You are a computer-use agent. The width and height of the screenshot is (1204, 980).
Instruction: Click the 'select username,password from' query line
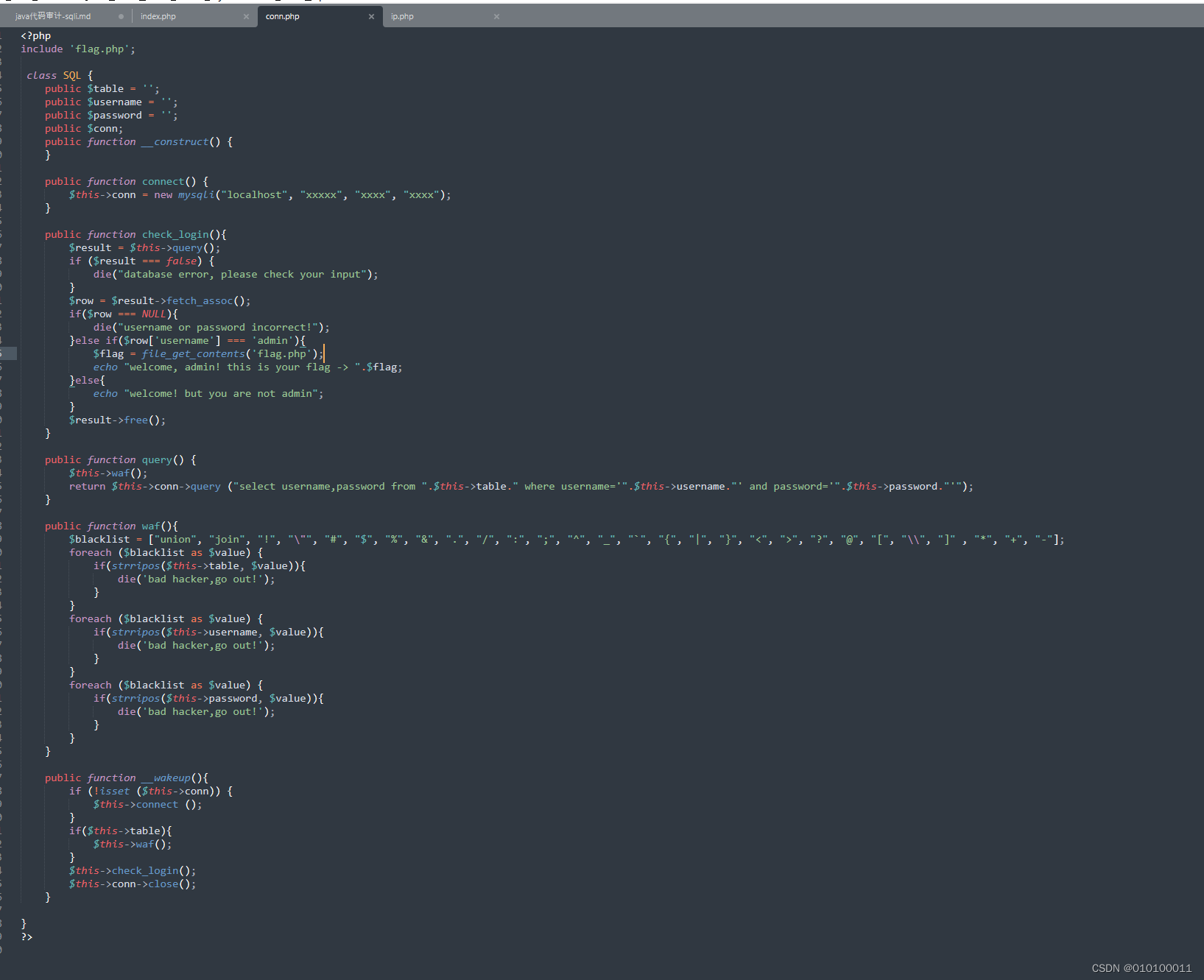[x=521, y=486]
